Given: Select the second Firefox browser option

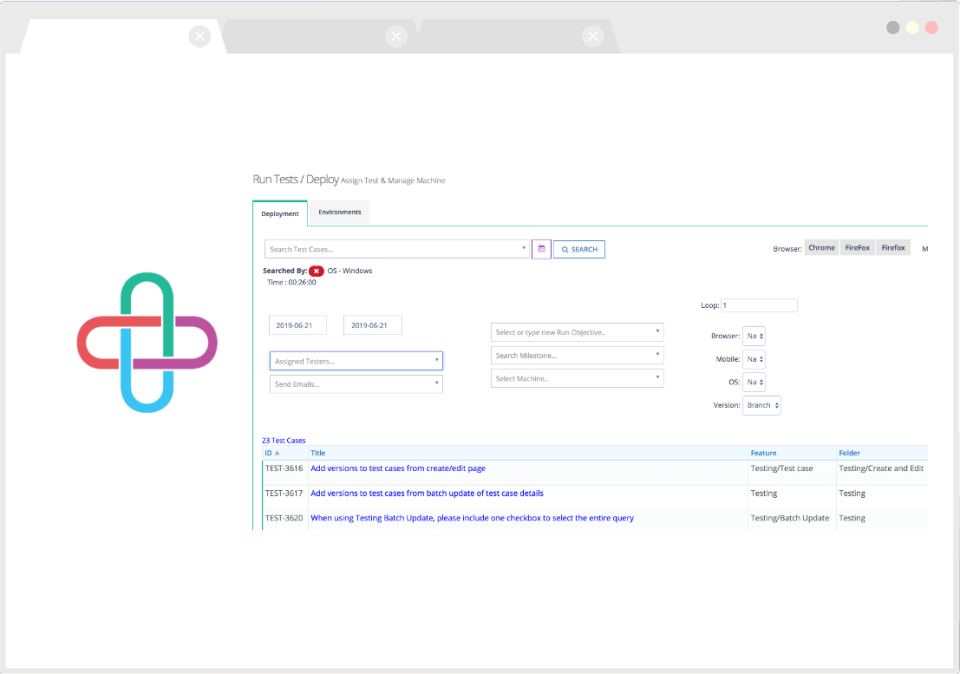Looking at the screenshot, I should pos(892,247).
